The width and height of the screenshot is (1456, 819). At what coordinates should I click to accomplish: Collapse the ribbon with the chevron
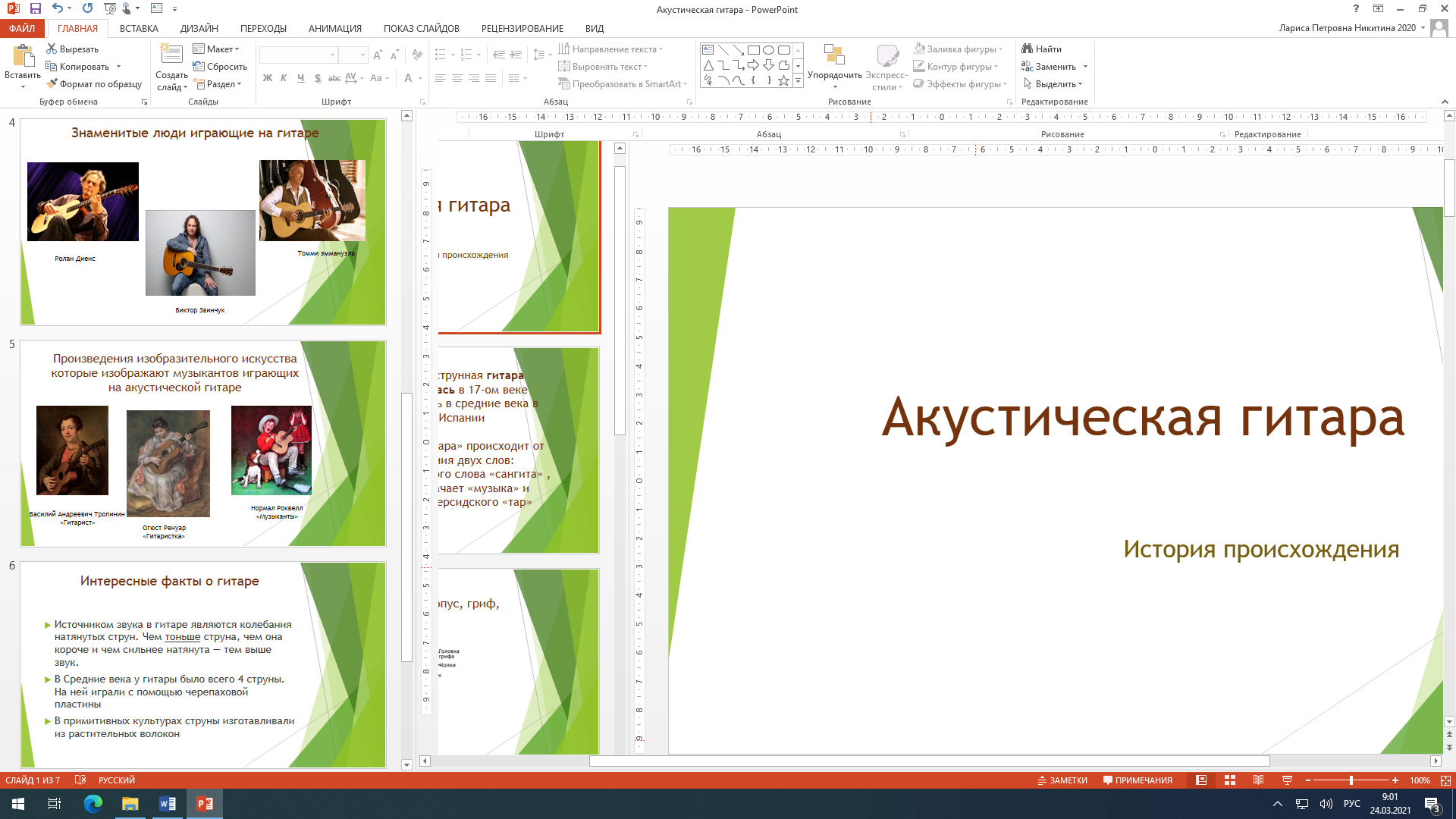[x=1445, y=102]
